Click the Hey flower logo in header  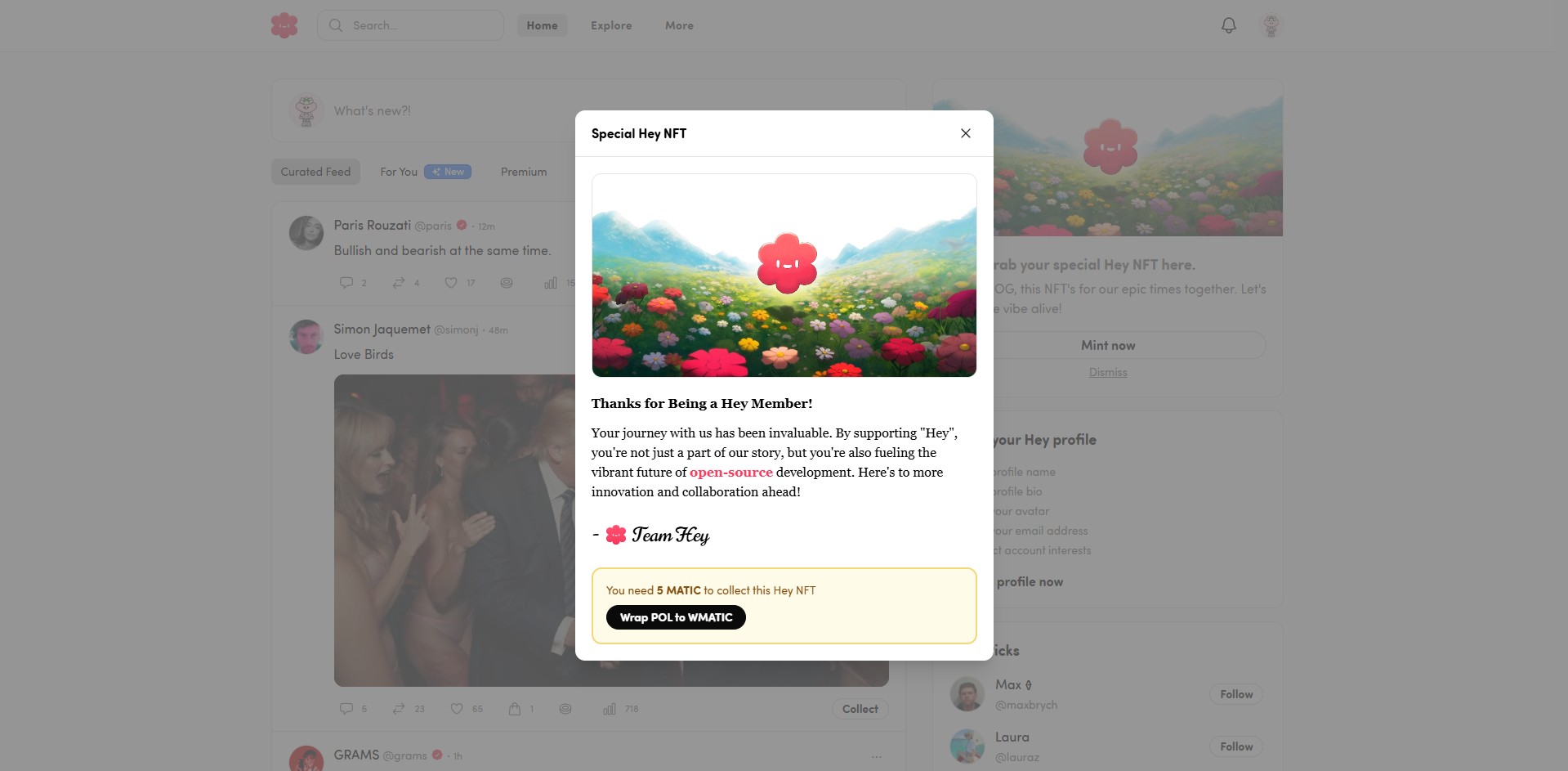[284, 25]
